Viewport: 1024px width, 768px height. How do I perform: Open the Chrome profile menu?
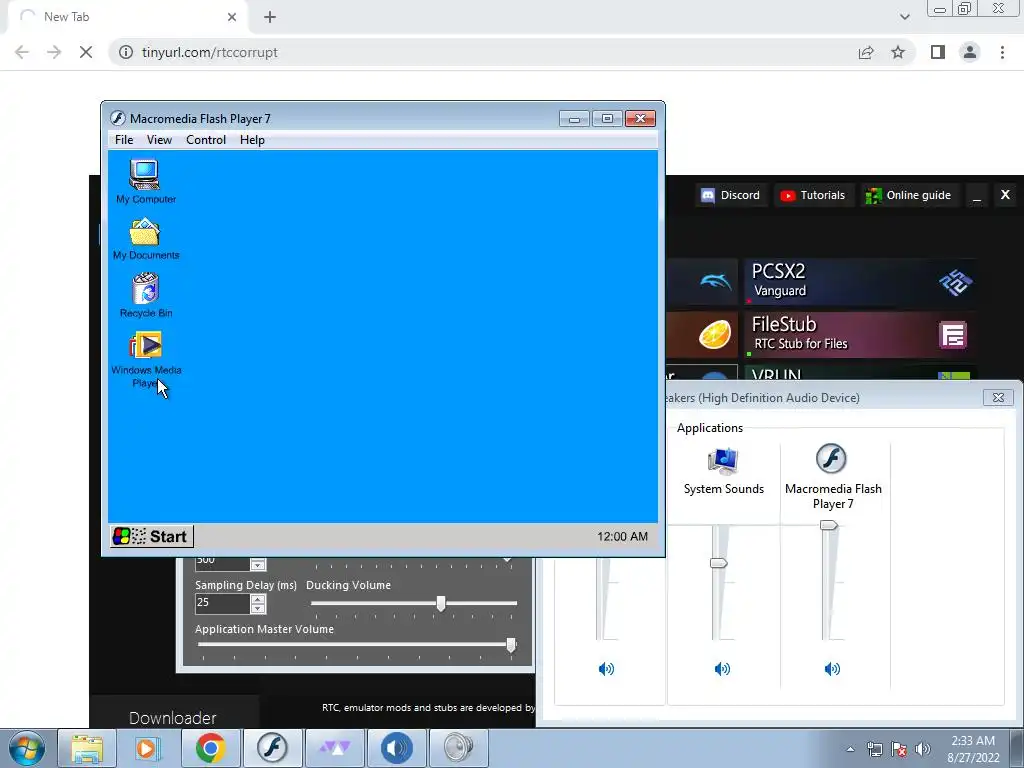pos(970,52)
